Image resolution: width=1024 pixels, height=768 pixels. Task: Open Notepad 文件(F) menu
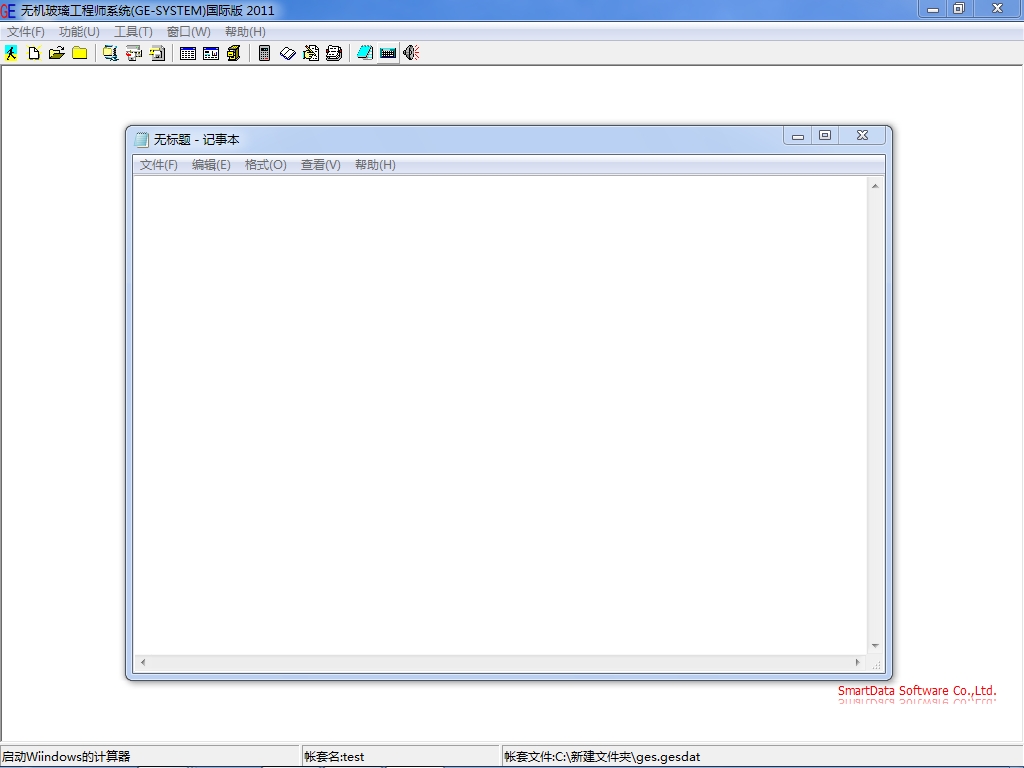(x=159, y=165)
